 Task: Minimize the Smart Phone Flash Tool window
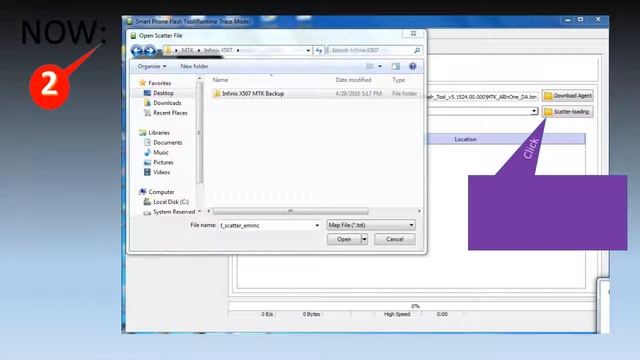(567, 20)
